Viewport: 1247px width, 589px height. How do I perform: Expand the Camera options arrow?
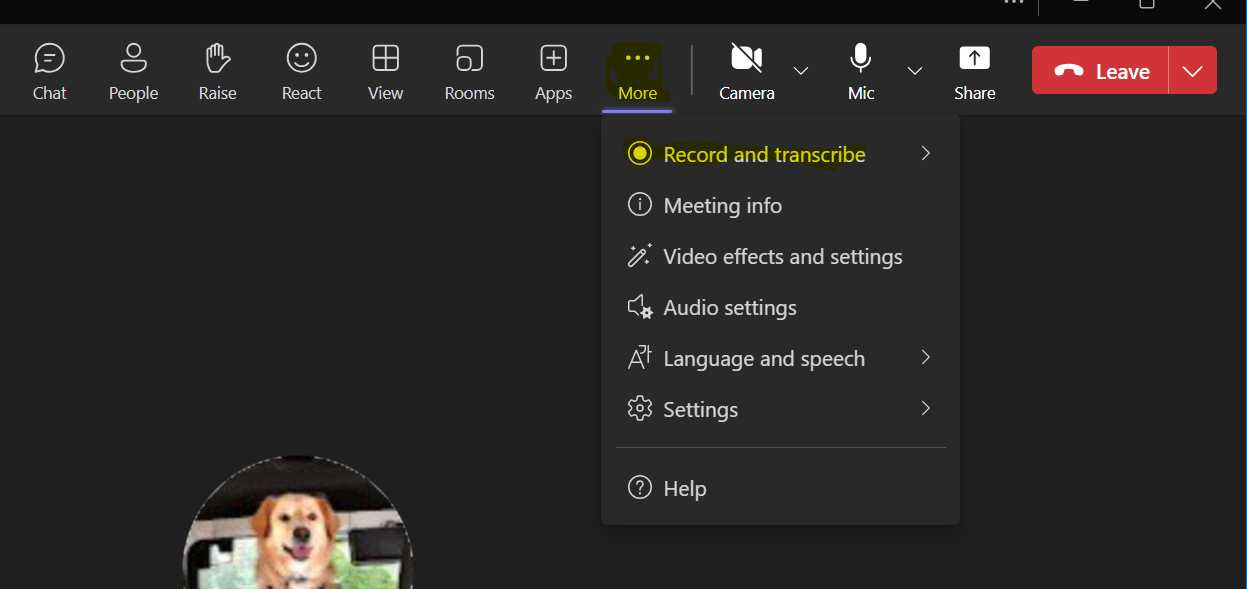[x=801, y=70]
